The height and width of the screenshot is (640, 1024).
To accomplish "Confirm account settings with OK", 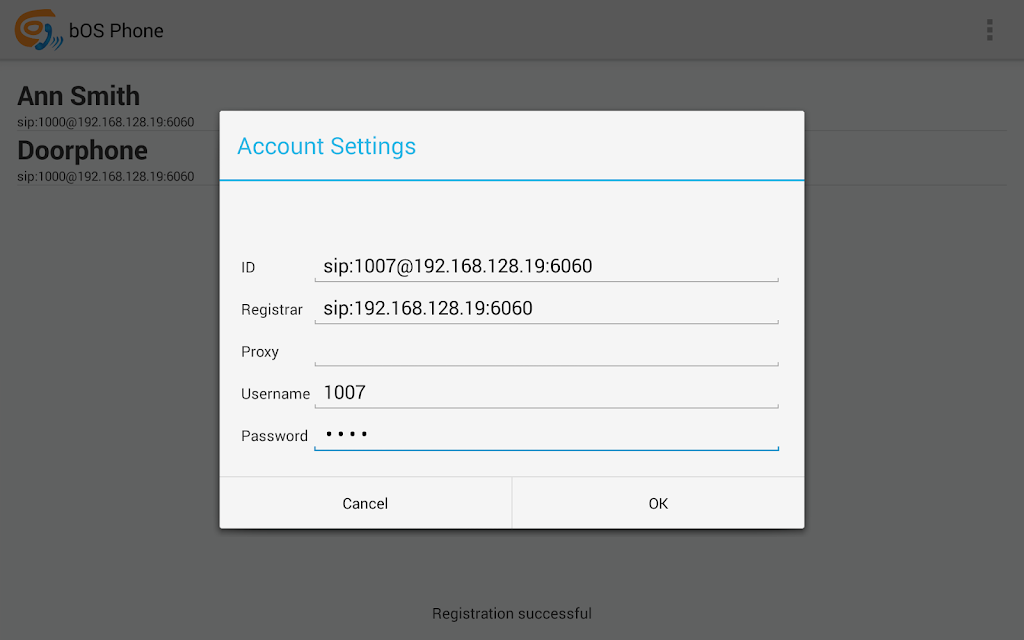I will click(x=658, y=503).
